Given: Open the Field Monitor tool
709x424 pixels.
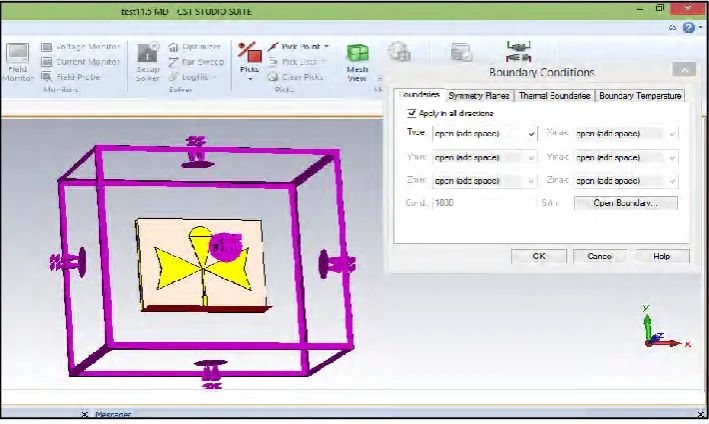Looking at the screenshot, I should [18, 62].
